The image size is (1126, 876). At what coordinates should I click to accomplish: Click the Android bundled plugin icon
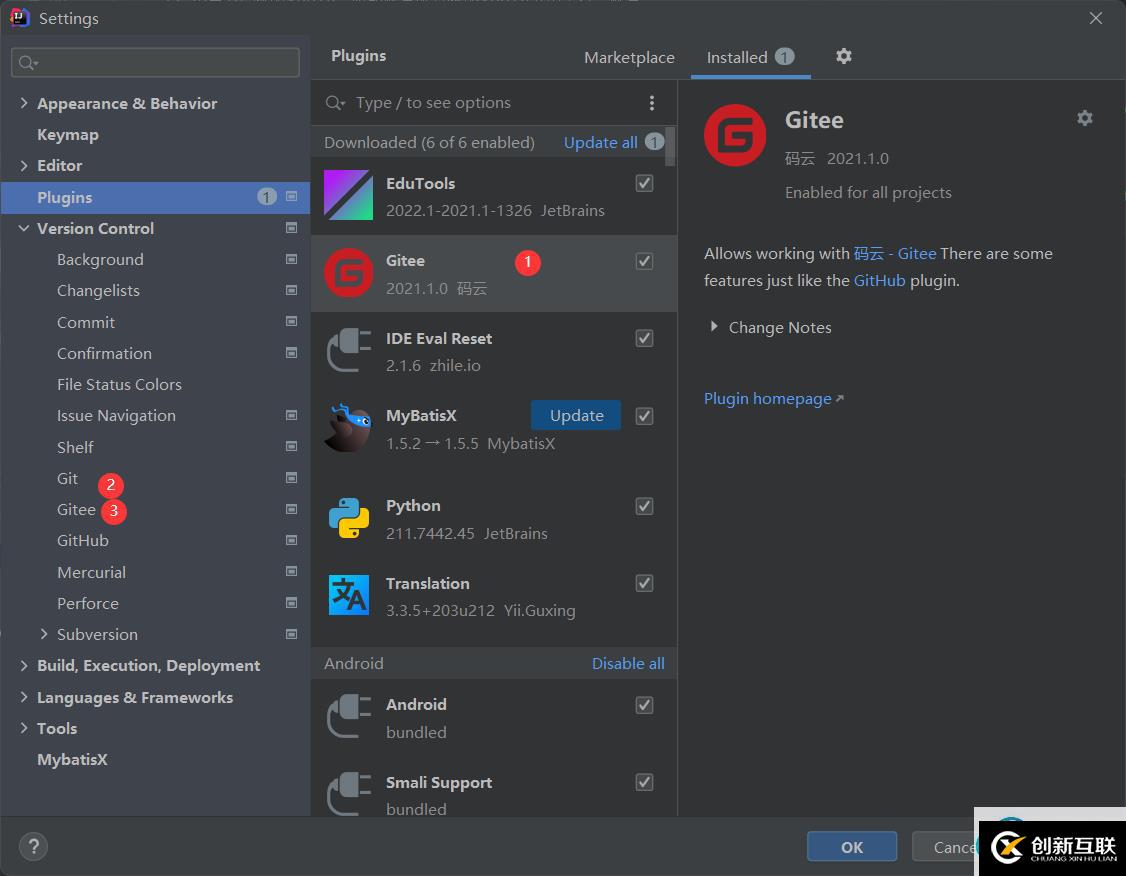click(x=349, y=716)
